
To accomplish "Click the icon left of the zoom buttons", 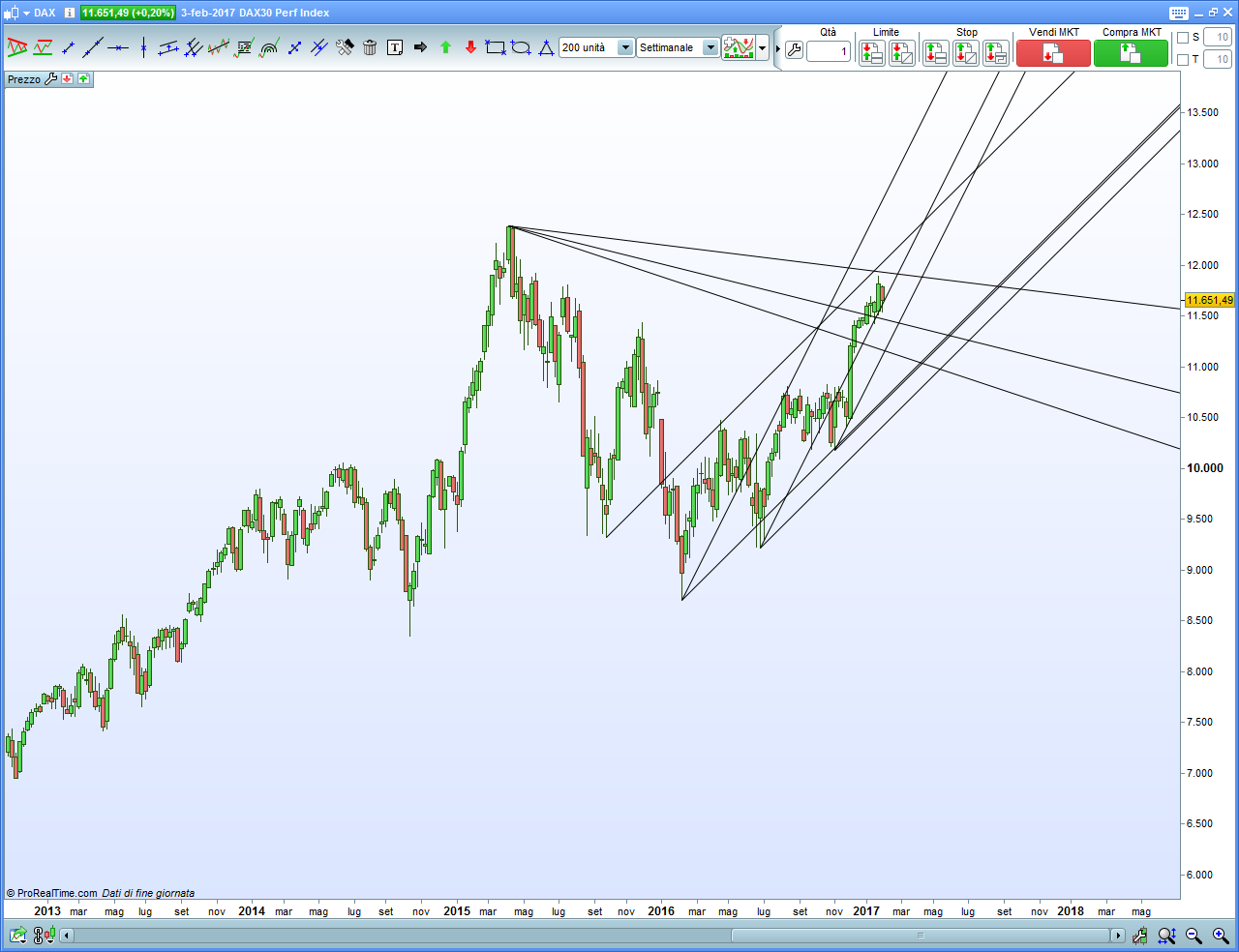I will pyautogui.click(x=1140, y=936).
